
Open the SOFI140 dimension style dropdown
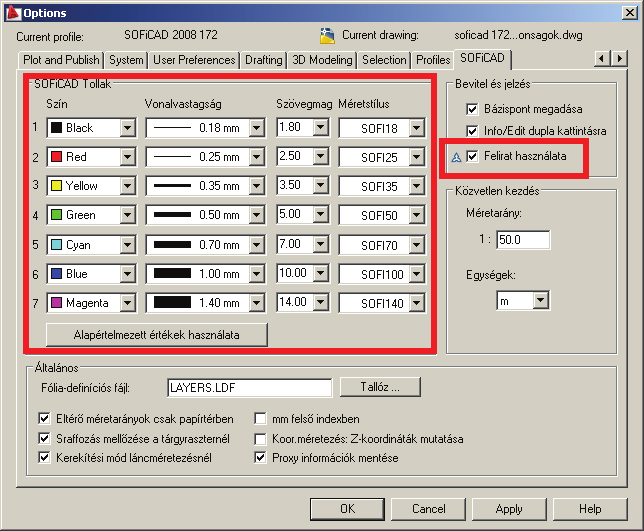click(x=416, y=303)
